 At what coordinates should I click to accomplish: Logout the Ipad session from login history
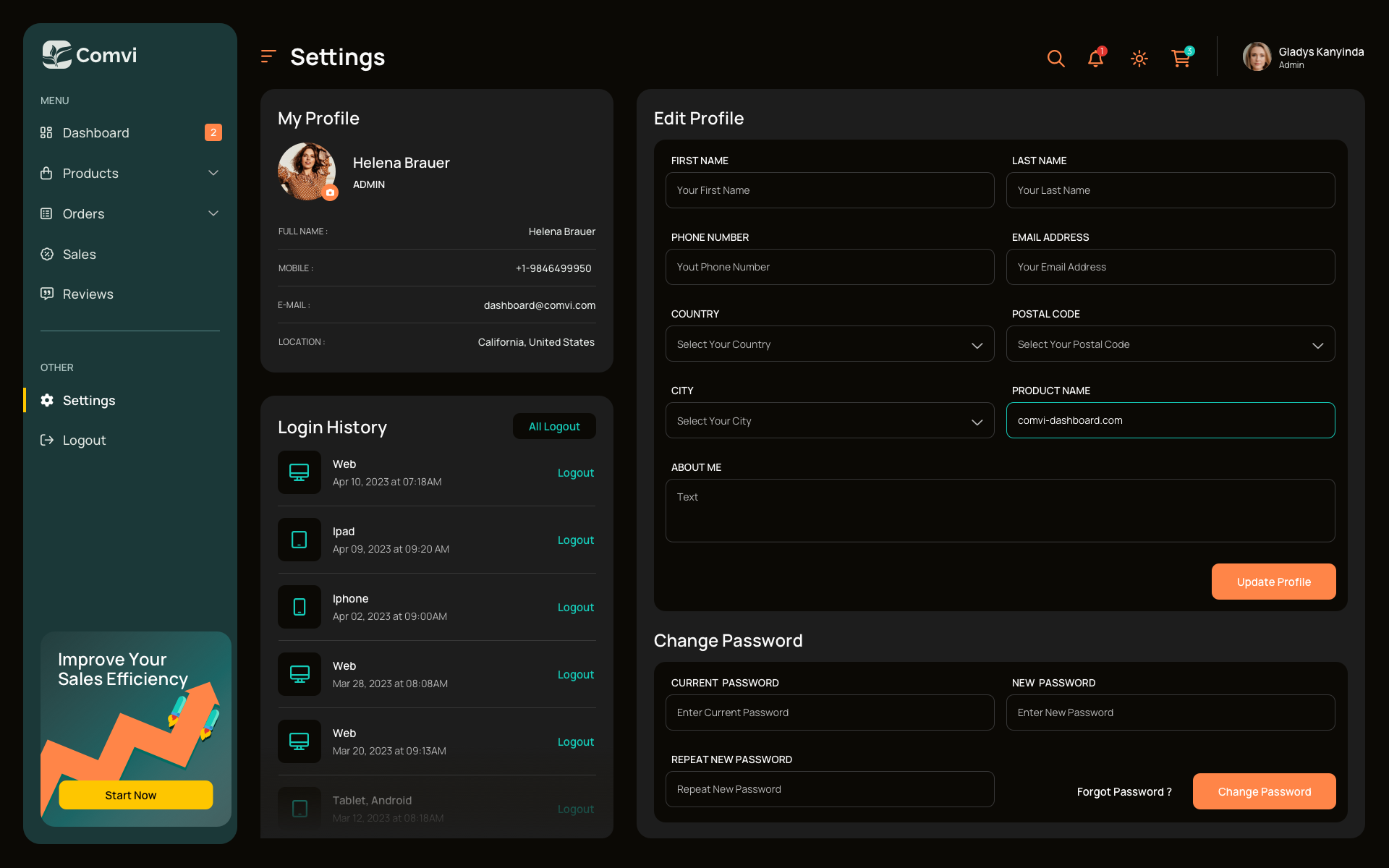click(x=575, y=540)
